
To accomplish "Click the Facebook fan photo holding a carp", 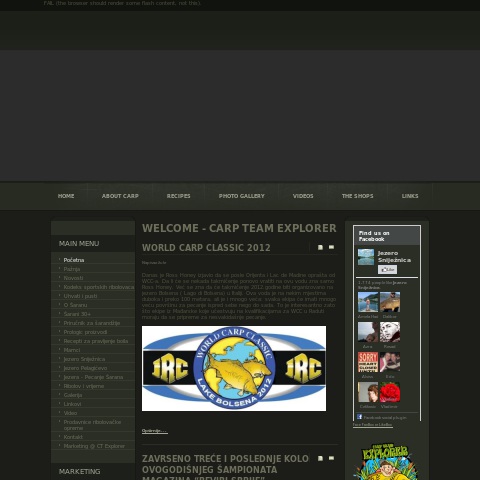I will [390, 302].
